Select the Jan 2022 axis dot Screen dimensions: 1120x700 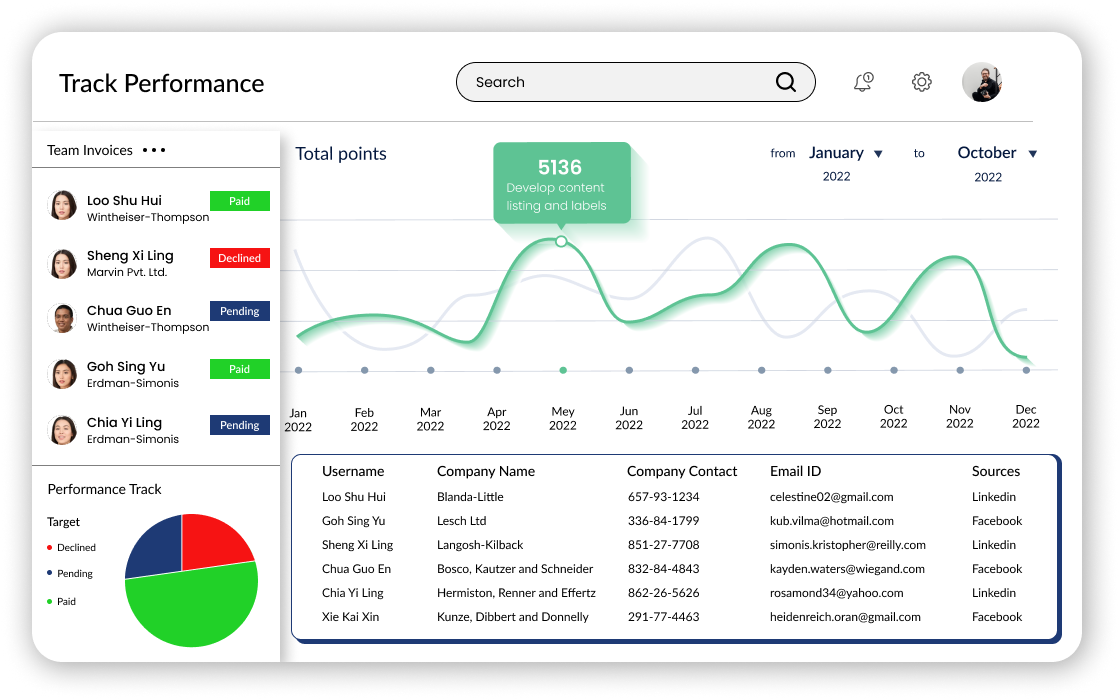(x=299, y=370)
